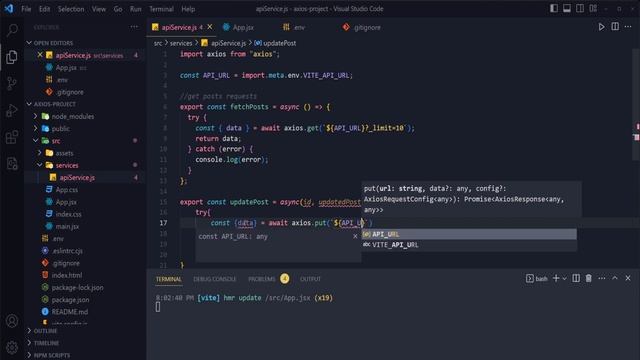The width and height of the screenshot is (640, 360).
Task: Open the Run and Debug view
Action: point(12,110)
